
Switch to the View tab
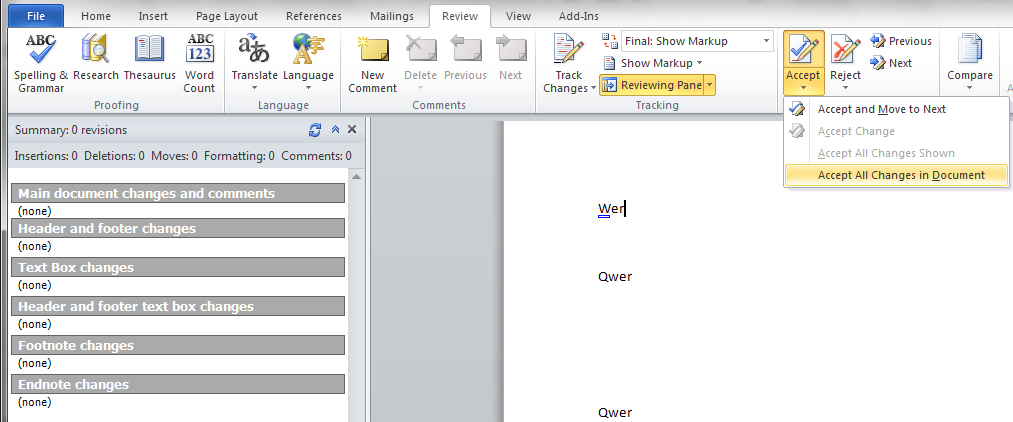point(519,16)
